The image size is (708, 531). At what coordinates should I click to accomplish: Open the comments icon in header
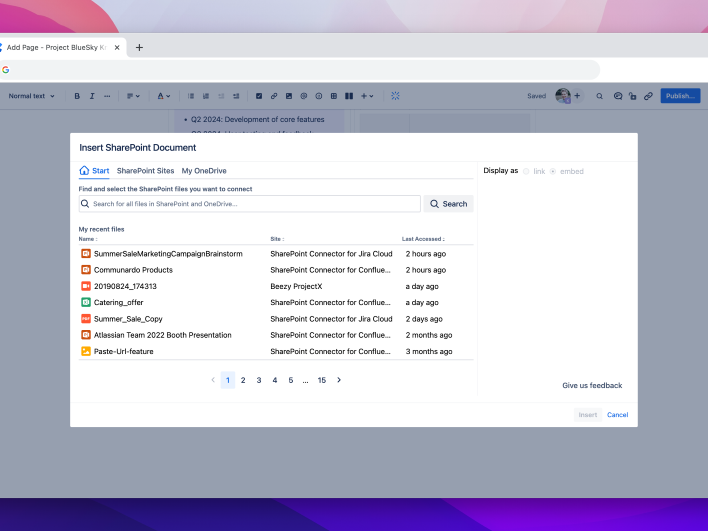pyautogui.click(x=618, y=96)
